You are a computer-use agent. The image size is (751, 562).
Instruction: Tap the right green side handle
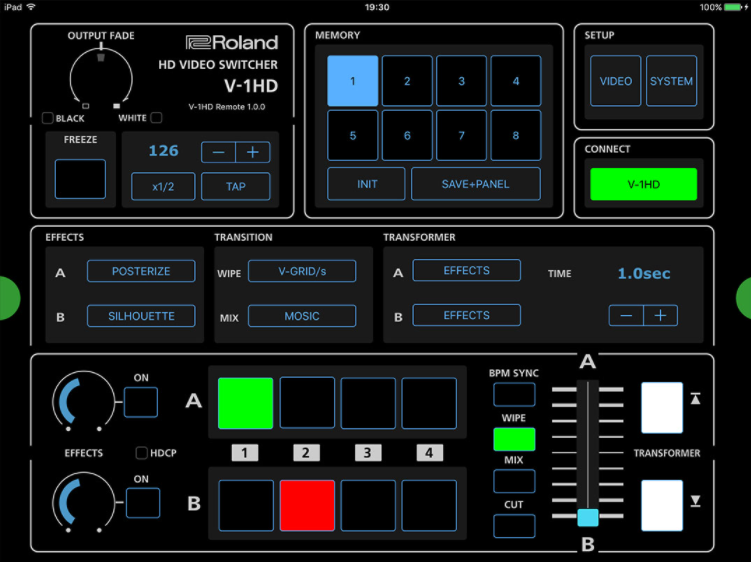tap(743, 298)
